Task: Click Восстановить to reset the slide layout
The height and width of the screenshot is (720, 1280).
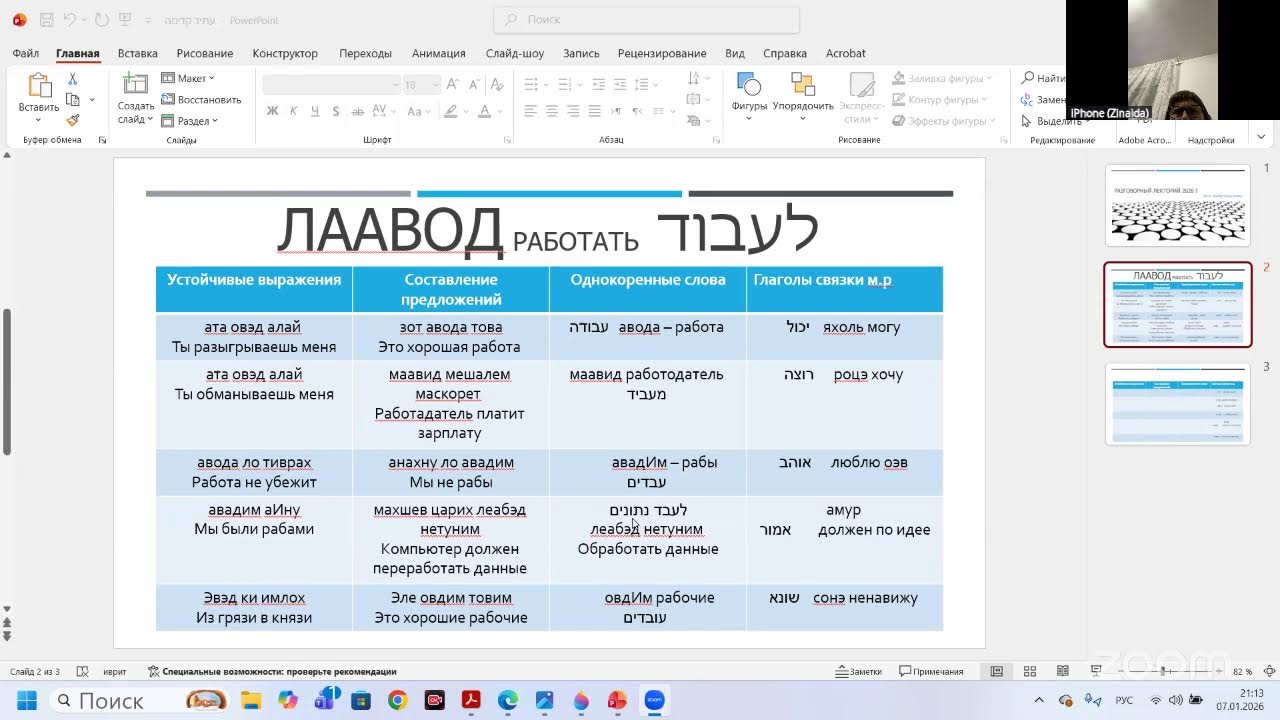Action: click(x=201, y=99)
